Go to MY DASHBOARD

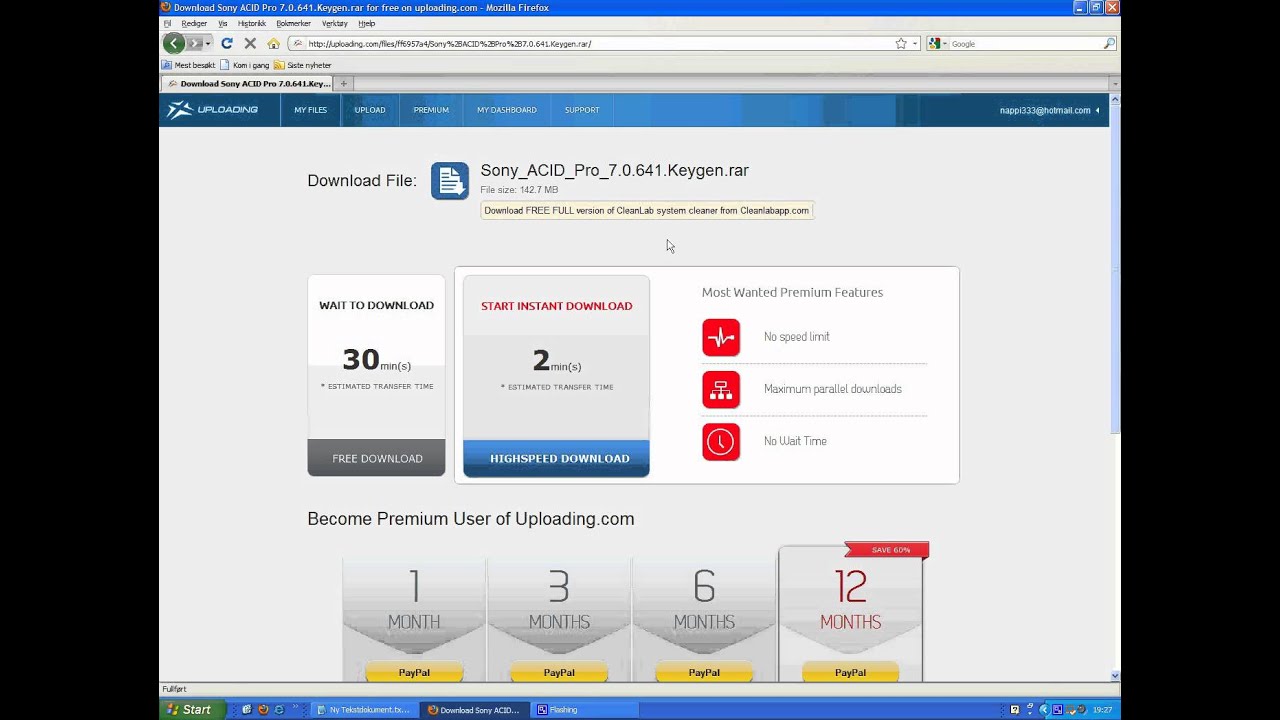coord(507,110)
